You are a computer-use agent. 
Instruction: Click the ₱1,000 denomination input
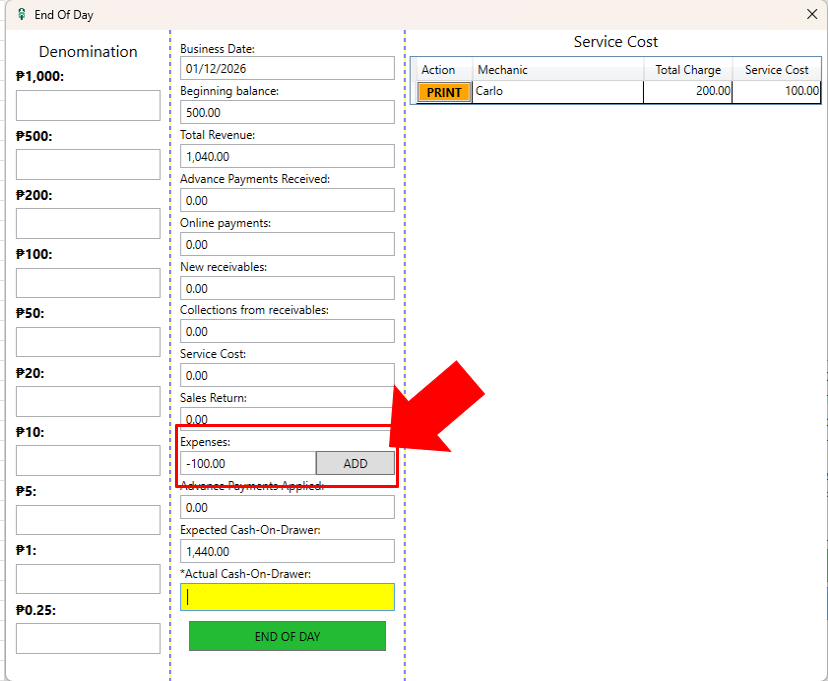[x=88, y=105]
